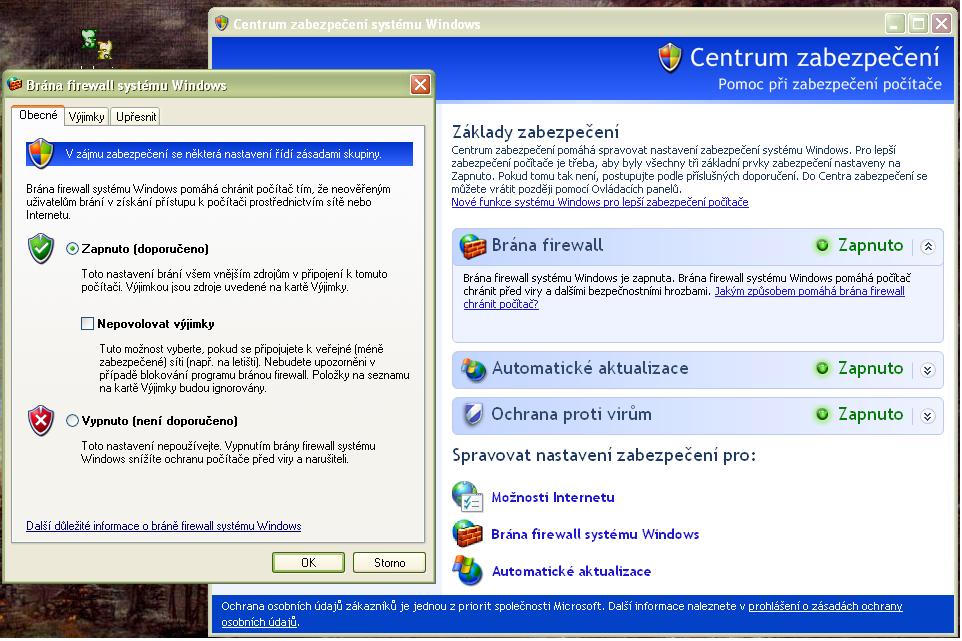
Task: Expand the Automatické aktualizace section chevron
Action: (x=927, y=370)
